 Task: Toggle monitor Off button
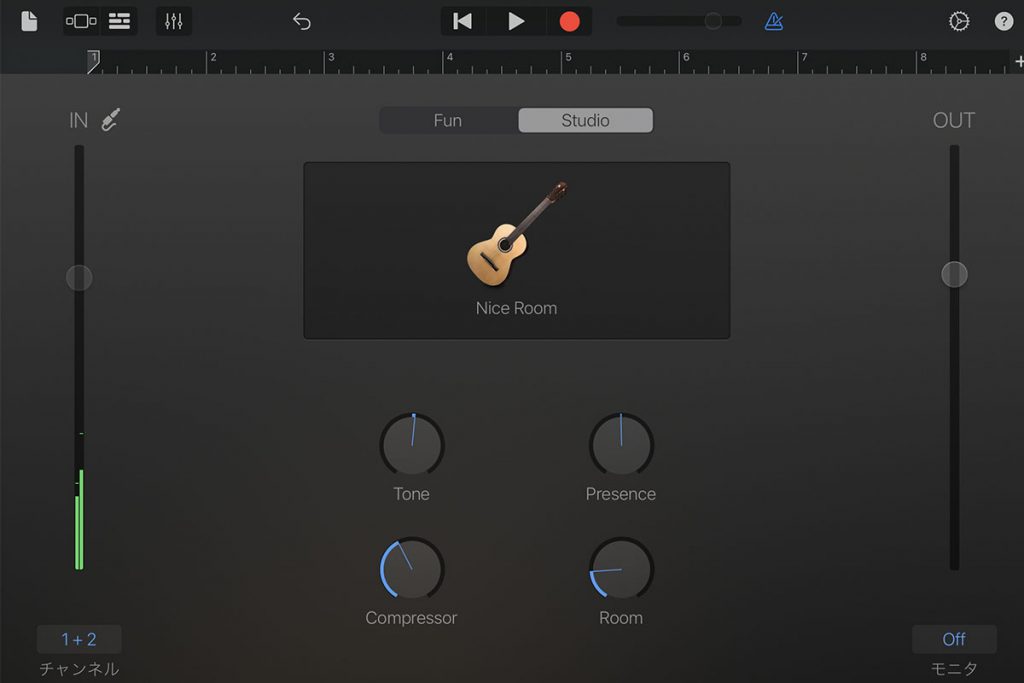pos(954,639)
